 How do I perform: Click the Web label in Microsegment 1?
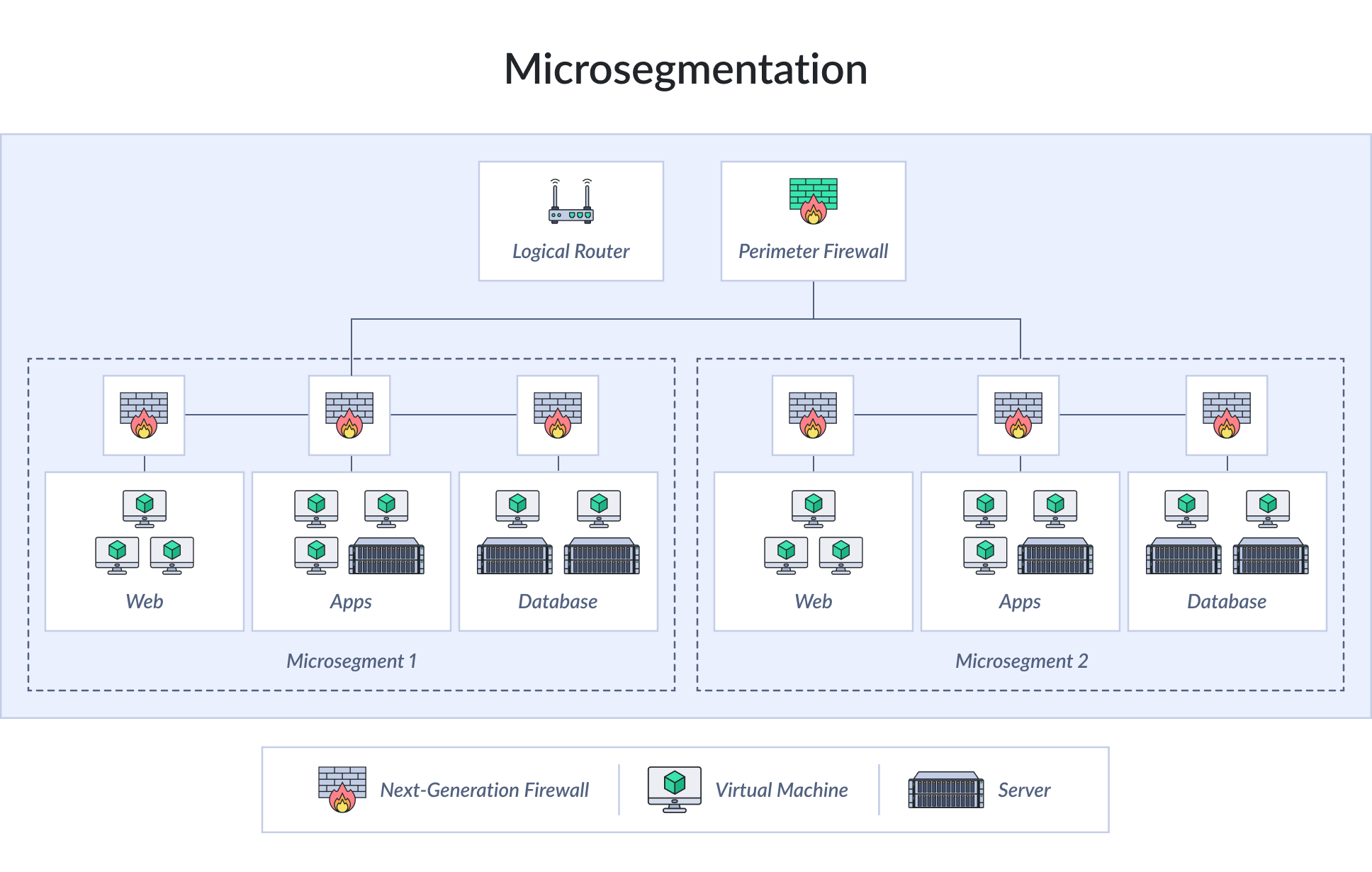[145, 602]
